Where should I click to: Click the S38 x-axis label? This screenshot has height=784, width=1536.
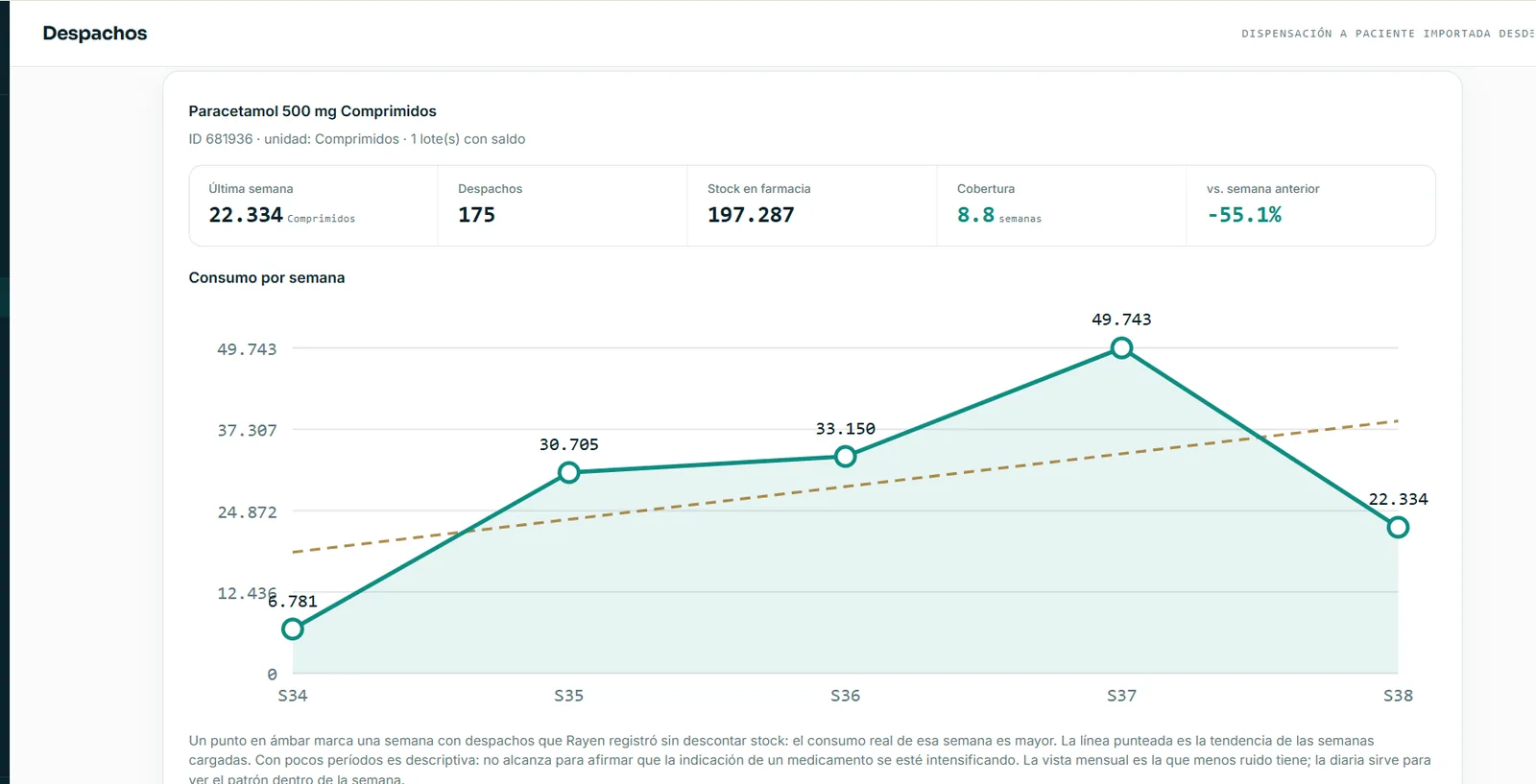tap(1398, 696)
